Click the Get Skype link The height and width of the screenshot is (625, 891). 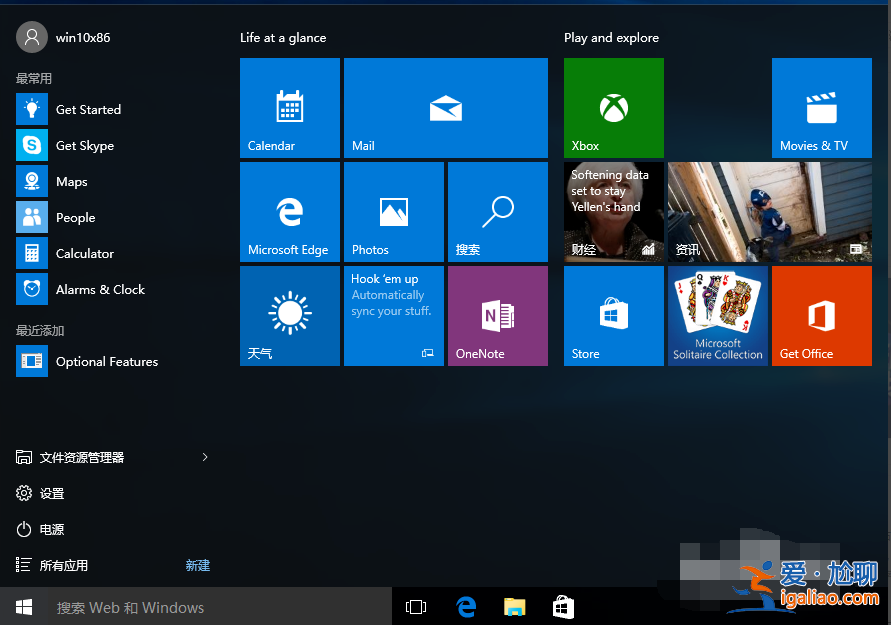point(85,145)
